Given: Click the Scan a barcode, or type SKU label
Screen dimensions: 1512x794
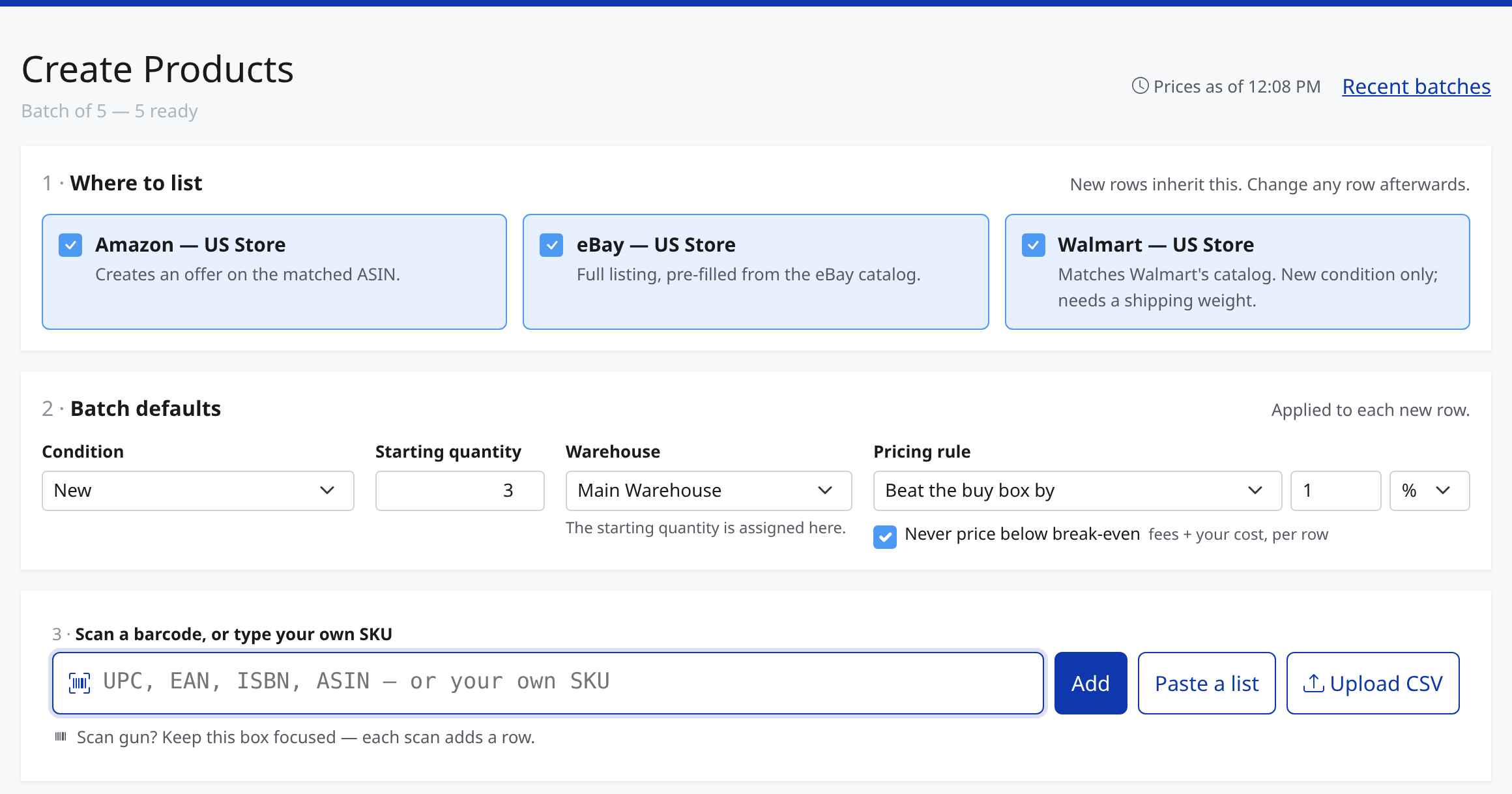Looking at the screenshot, I should pos(234,634).
